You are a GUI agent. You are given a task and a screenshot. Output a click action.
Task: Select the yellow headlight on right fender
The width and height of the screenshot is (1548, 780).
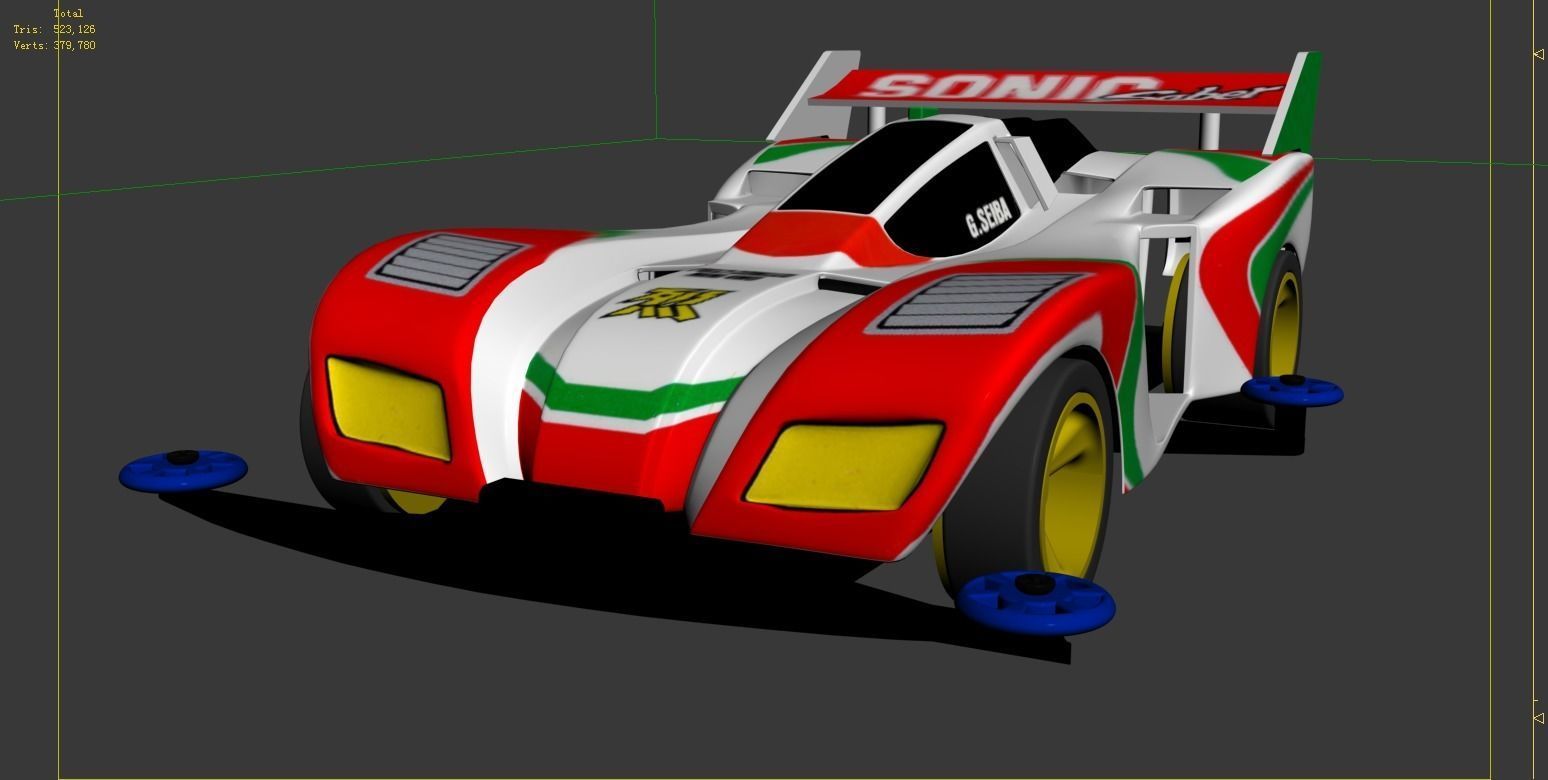(x=844, y=464)
